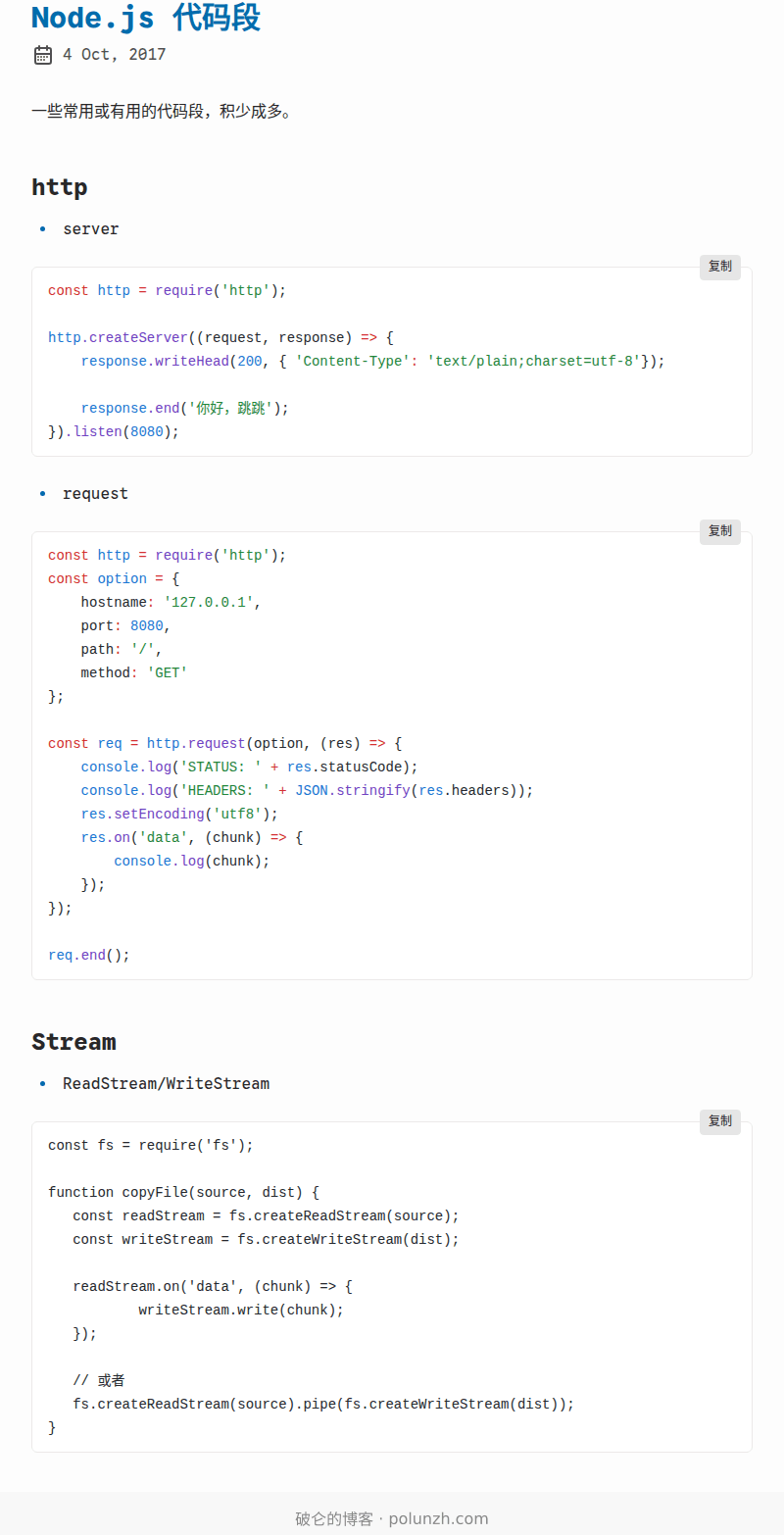
Task: Open the "Node.js 代码段" post title
Action: (x=146, y=18)
